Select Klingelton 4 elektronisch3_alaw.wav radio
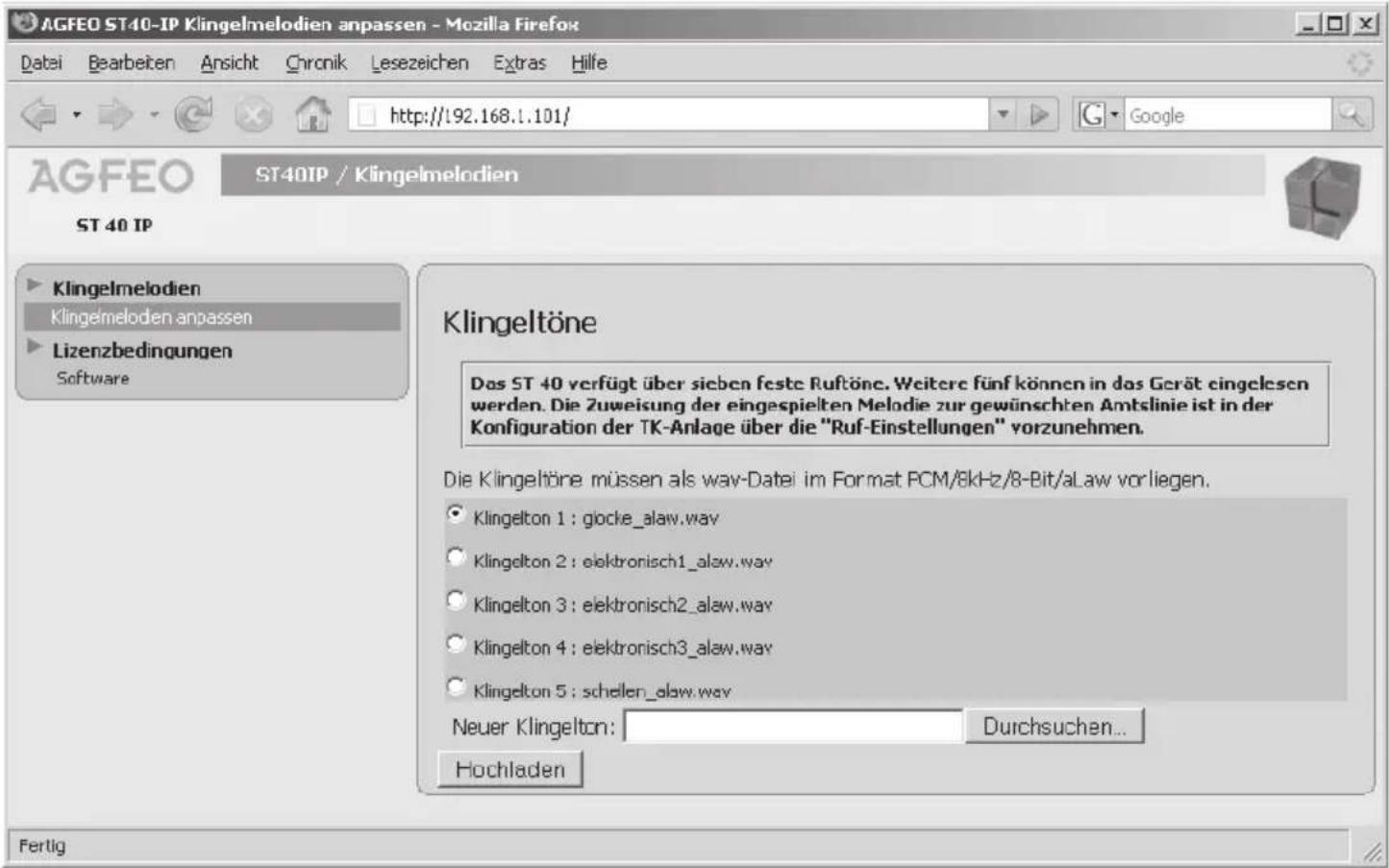This screenshot has height=868, width=1389. (x=456, y=644)
